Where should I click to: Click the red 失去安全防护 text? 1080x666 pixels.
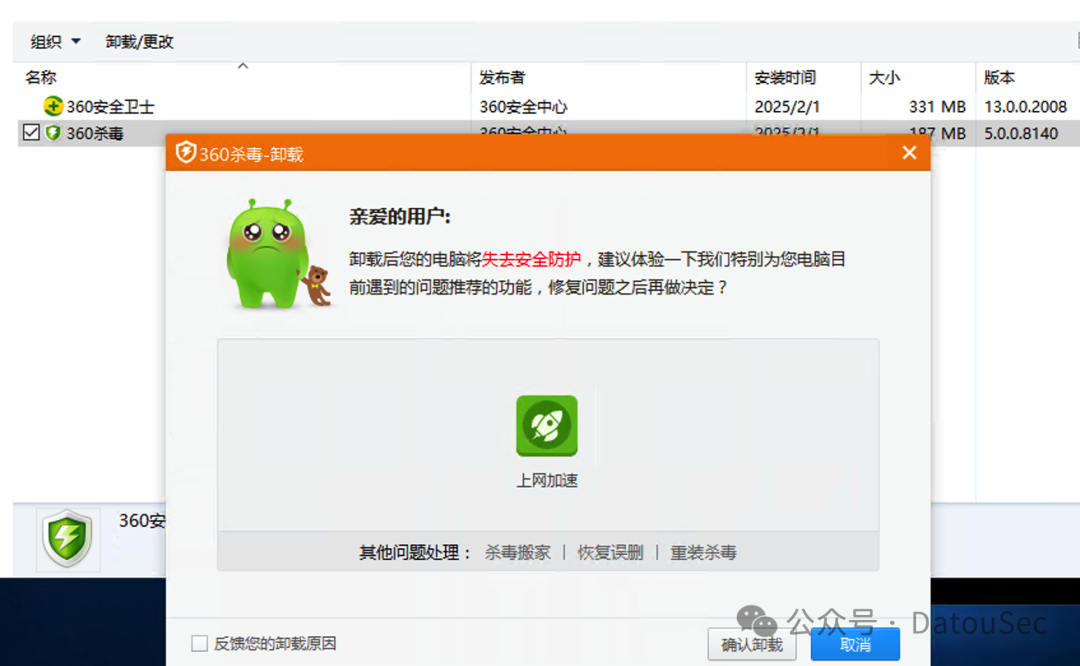[x=531, y=259]
